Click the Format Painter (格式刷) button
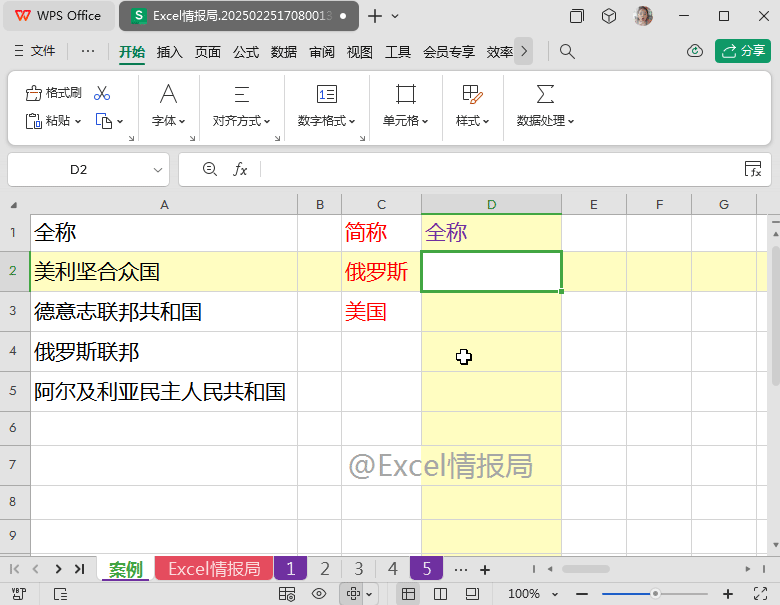780x605 pixels. click(x=53, y=93)
